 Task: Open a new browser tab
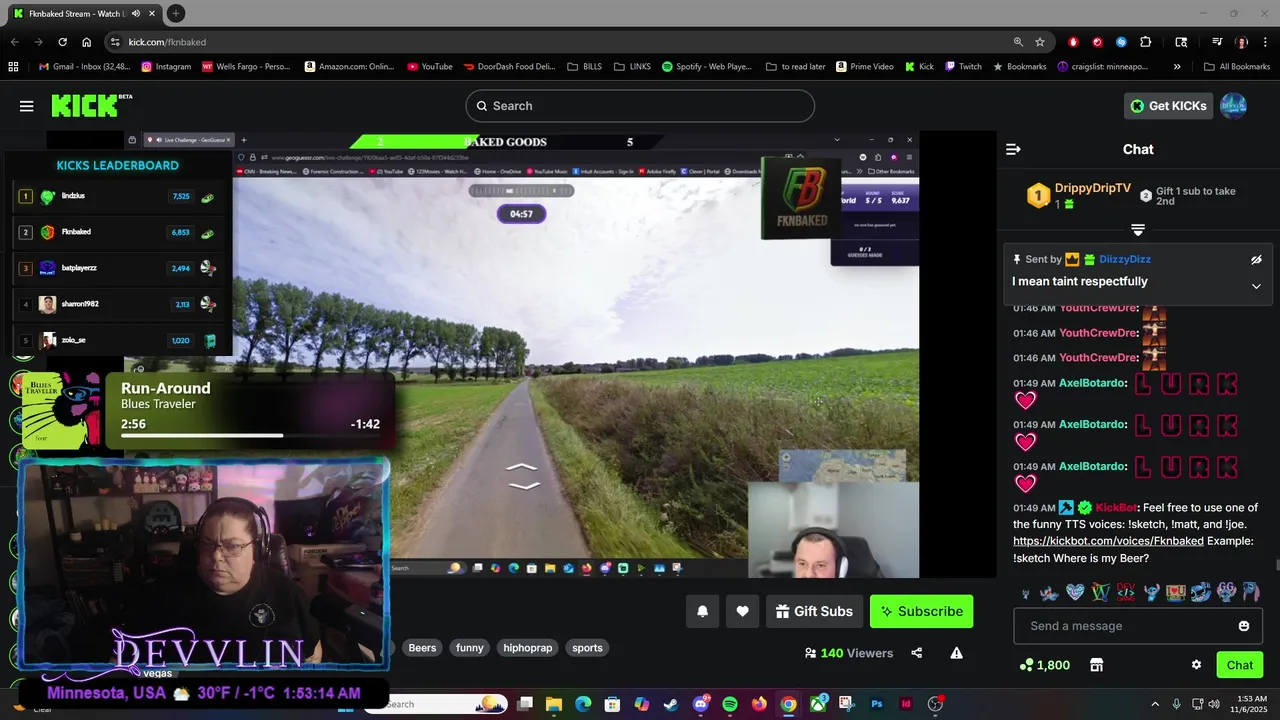point(176,13)
